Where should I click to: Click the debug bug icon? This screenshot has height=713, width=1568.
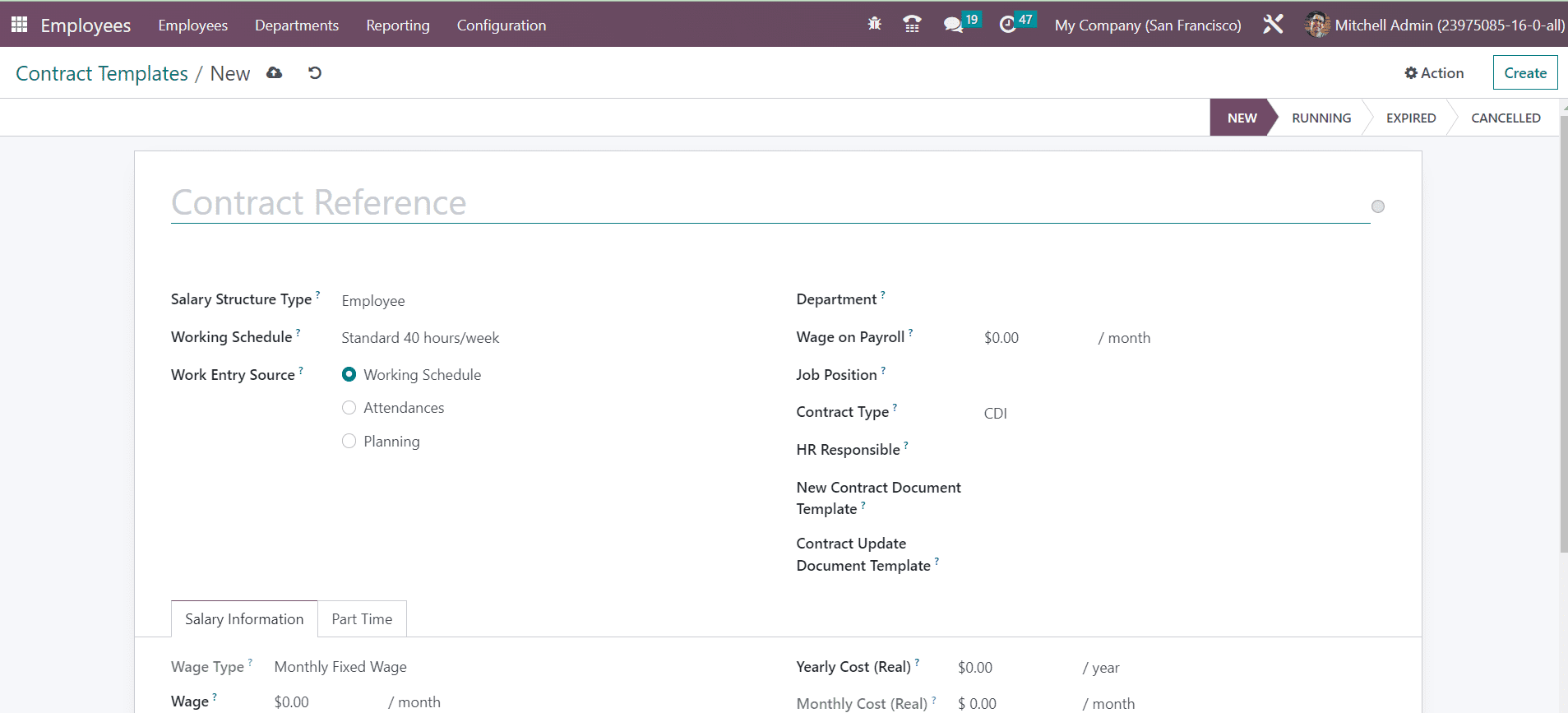pyautogui.click(x=874, y=25)
